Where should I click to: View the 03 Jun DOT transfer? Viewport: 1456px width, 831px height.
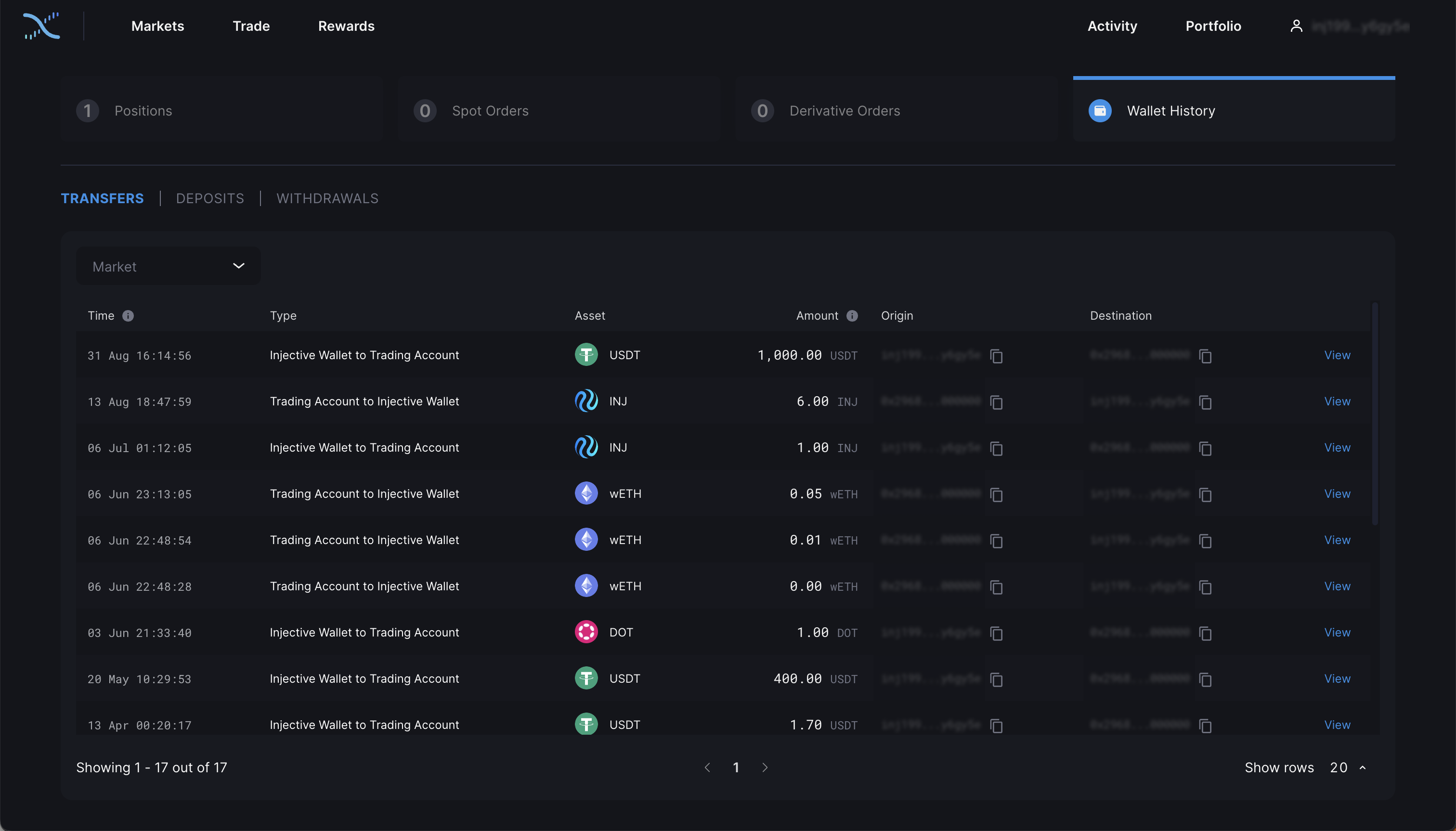(x=1337, y=632)
